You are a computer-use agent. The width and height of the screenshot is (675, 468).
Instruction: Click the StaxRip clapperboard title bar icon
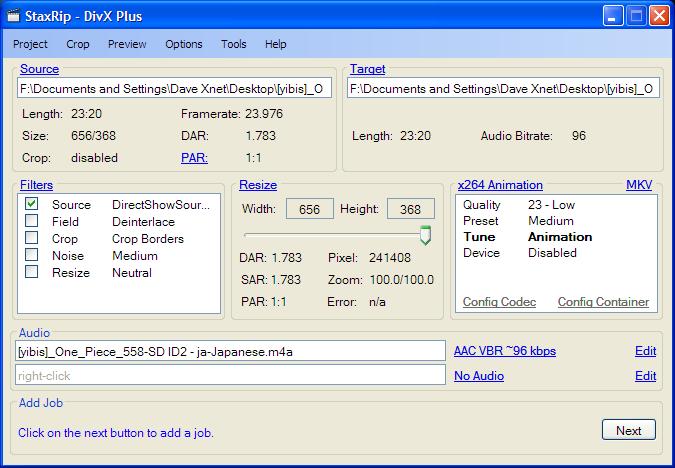(14, 16)
